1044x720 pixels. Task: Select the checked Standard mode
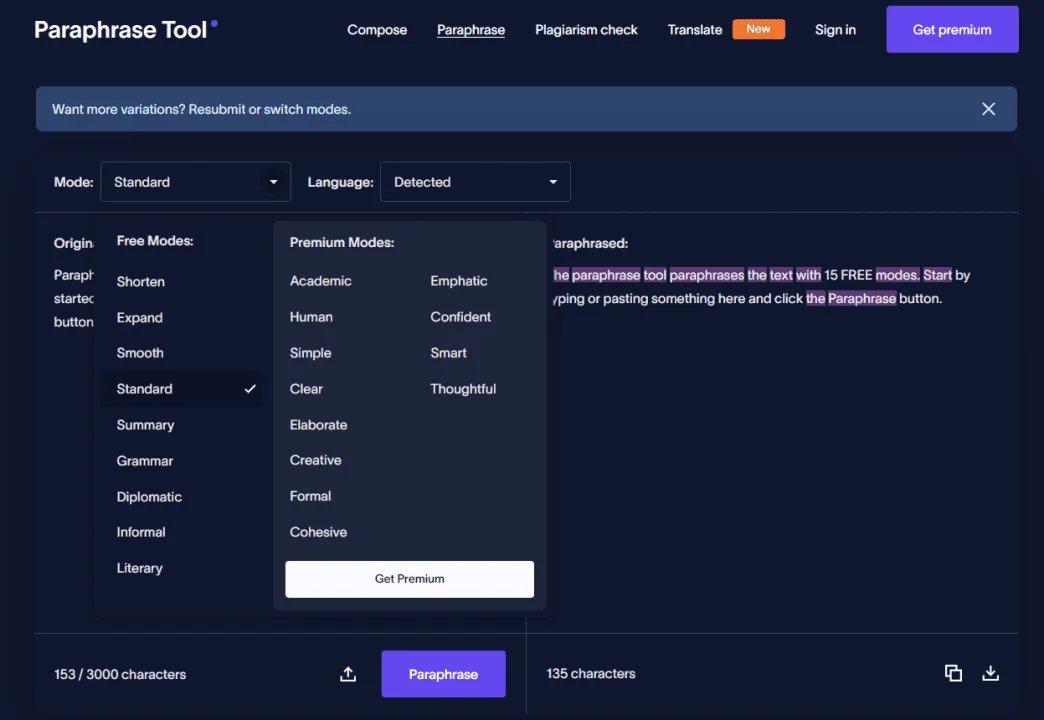[x=182, y=389]
